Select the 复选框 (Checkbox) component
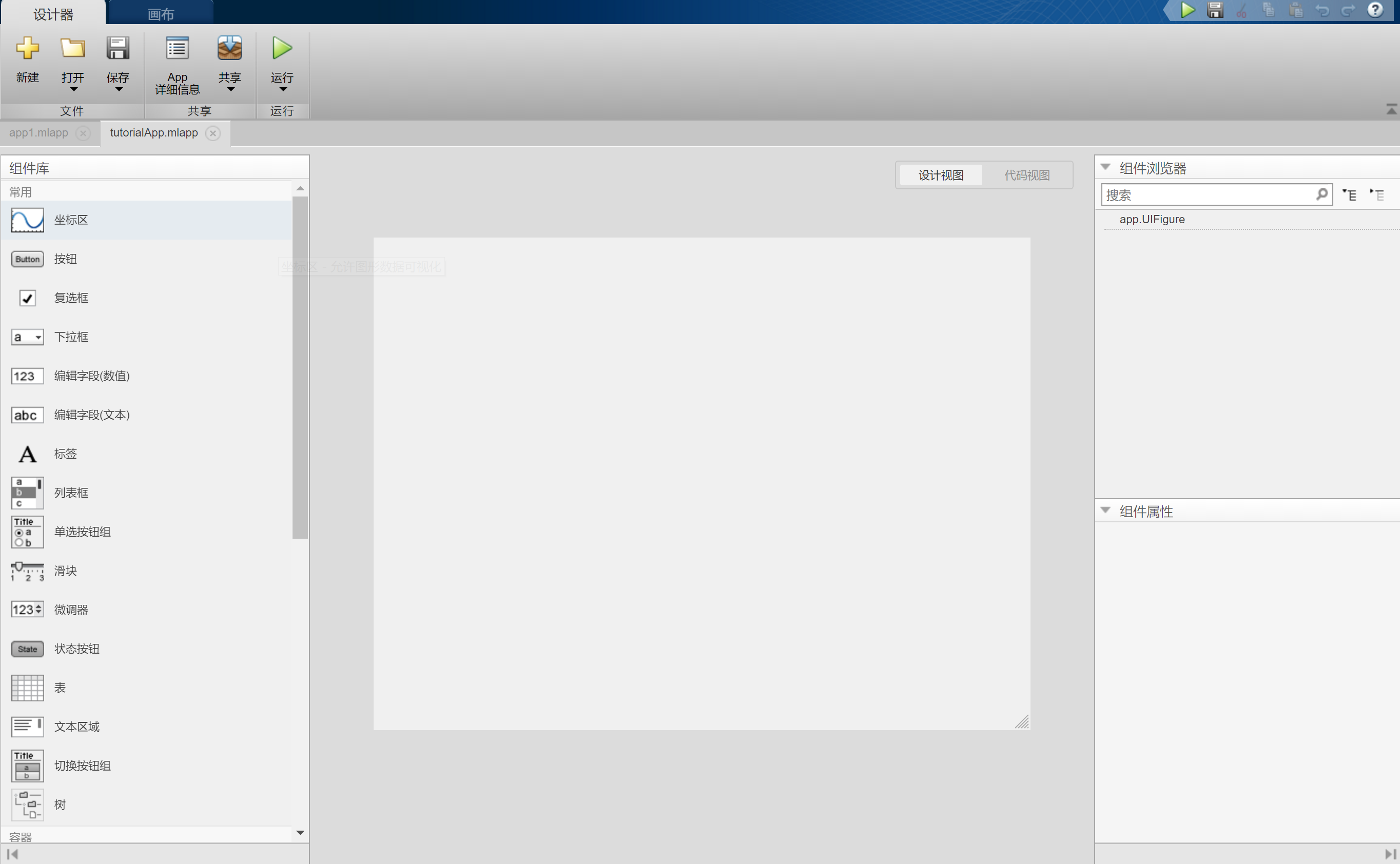Screen dimensions: 1400x864 [71, 298]
